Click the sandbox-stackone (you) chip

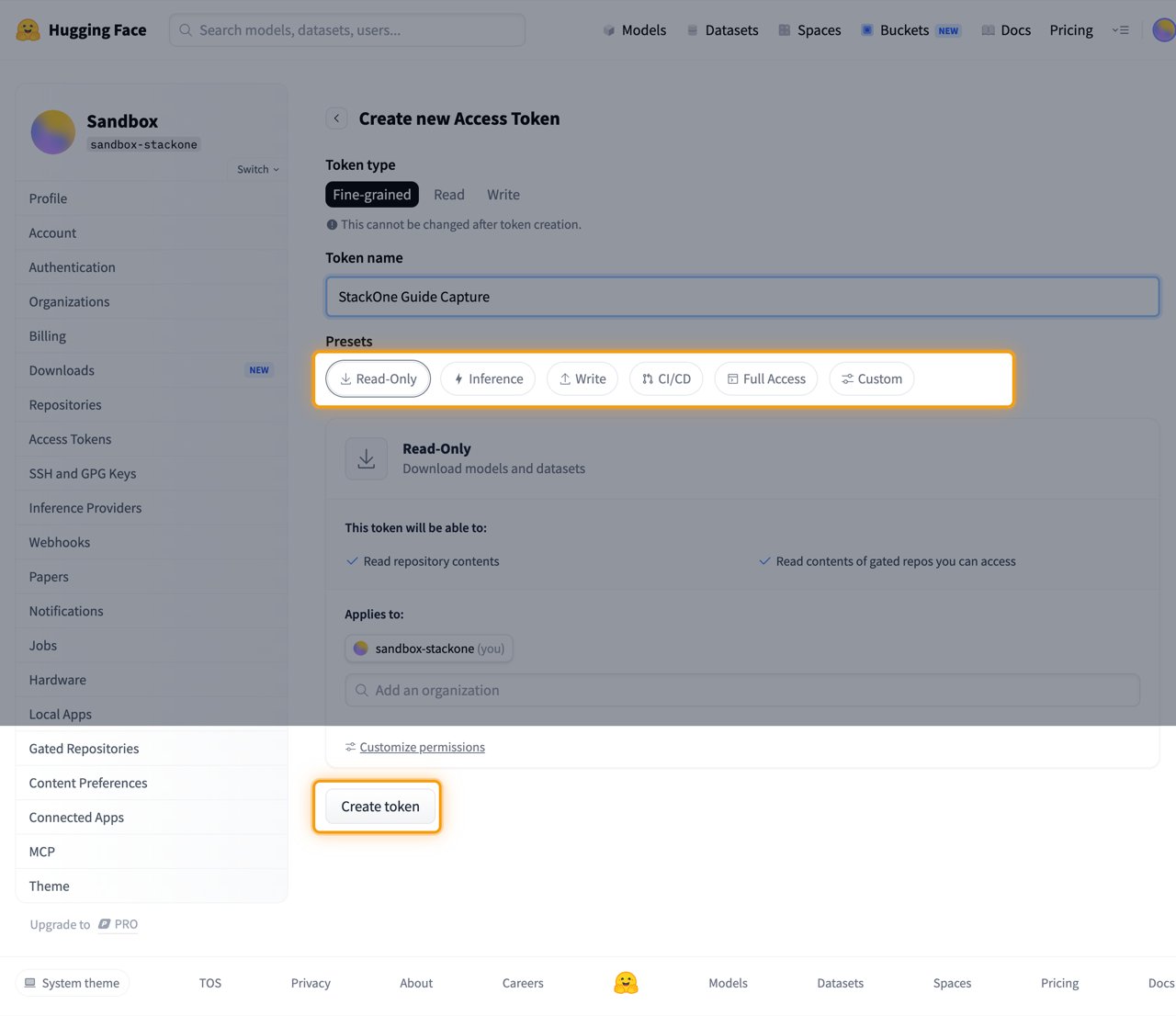pyautogui.click(x=429, y=649)
